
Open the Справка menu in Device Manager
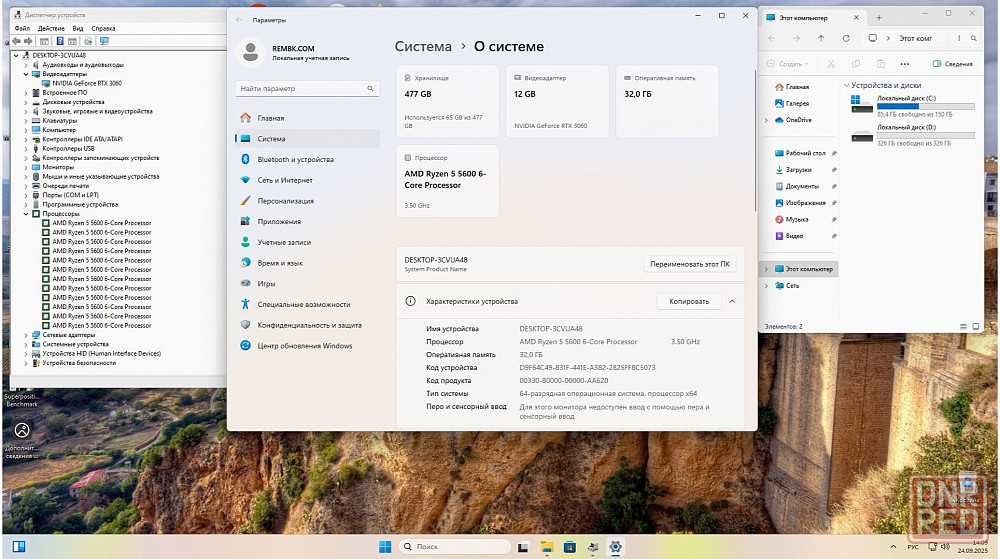[x=103, y=28]
